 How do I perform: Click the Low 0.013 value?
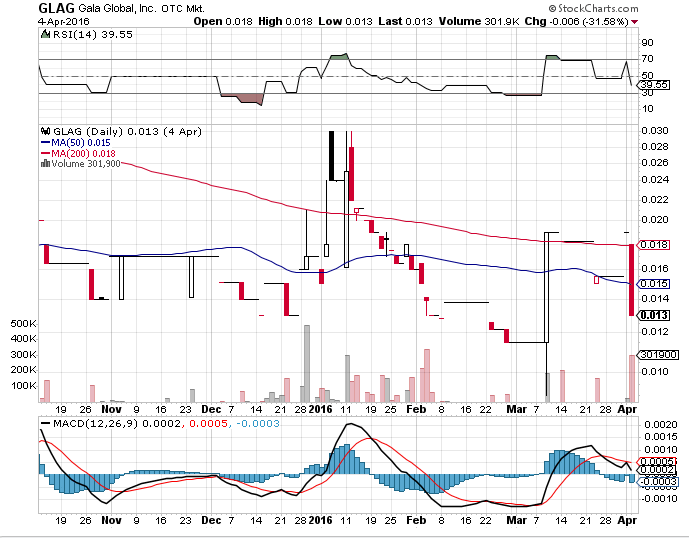click(345, 22)
